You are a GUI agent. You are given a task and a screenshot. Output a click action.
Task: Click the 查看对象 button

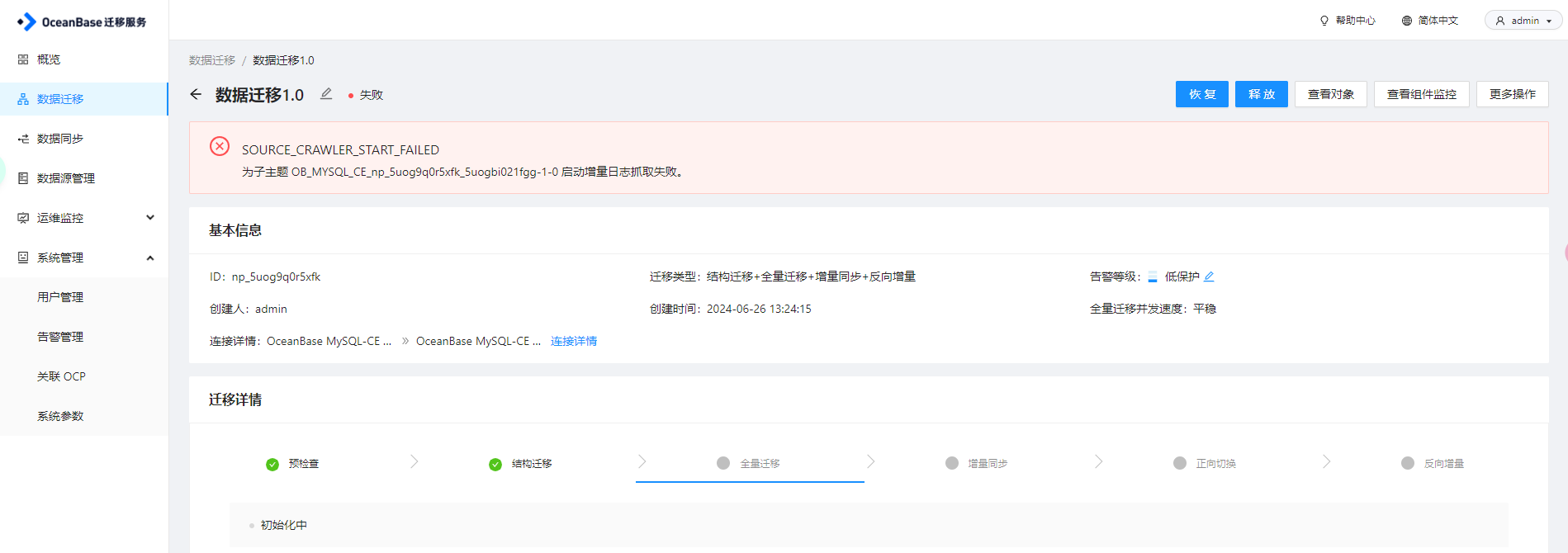click(1331, 94)
